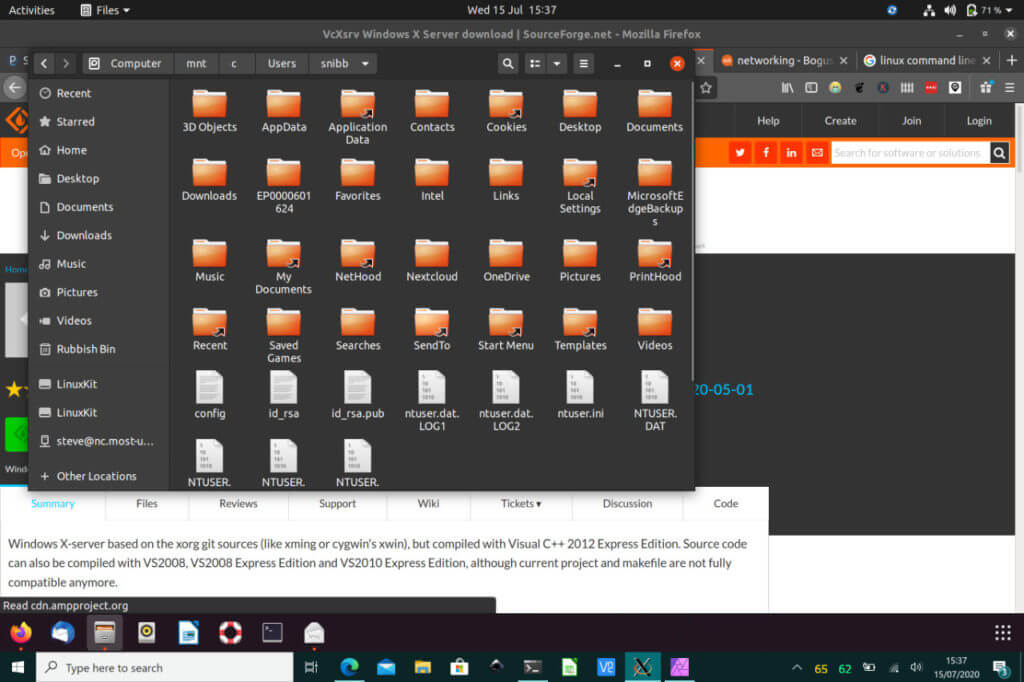Click the speaker icon in the GNOME top bar

point(949,10)
